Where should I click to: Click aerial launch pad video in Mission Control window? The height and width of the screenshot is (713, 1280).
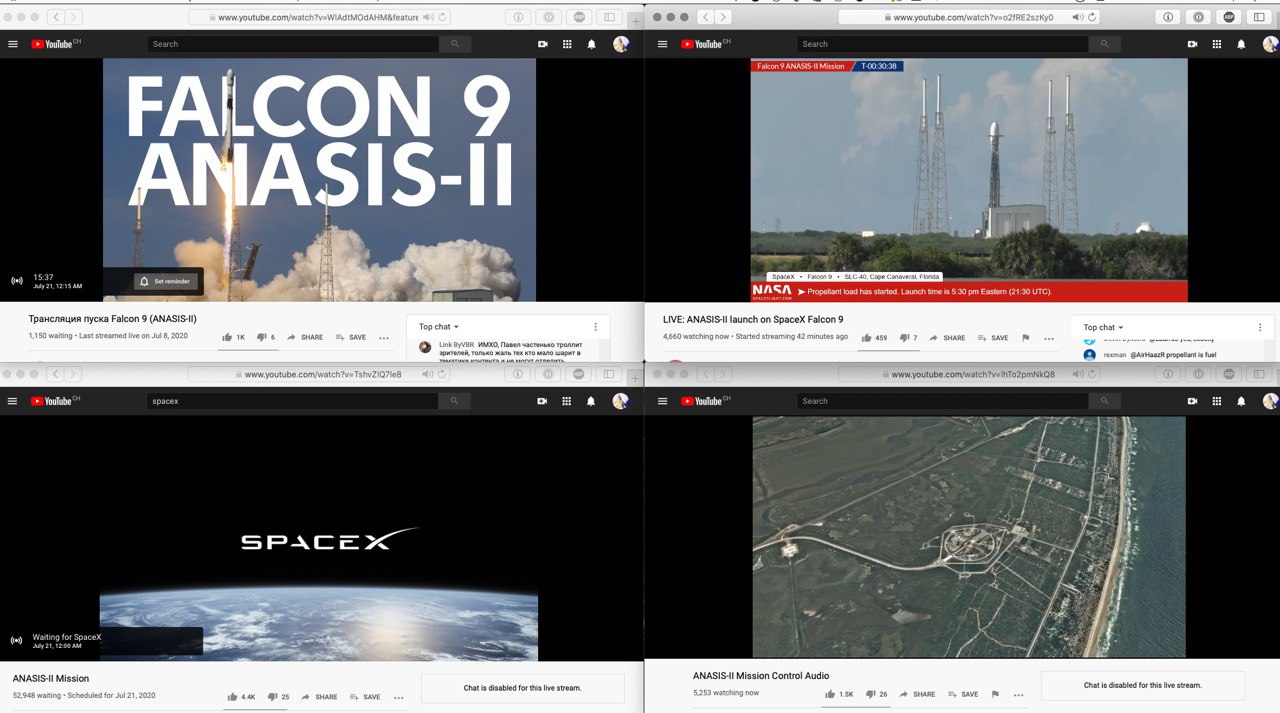point(969,537)
